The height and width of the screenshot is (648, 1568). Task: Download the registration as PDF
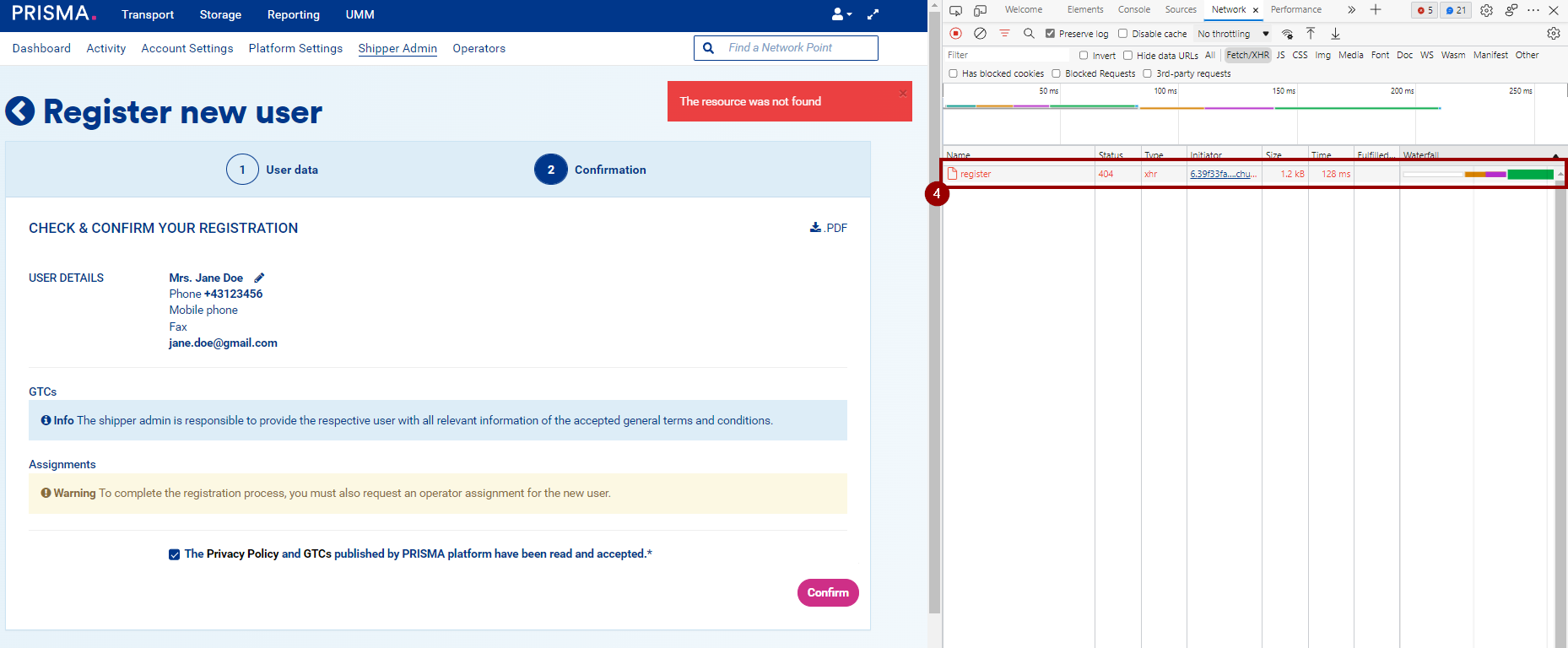(828, 228)
